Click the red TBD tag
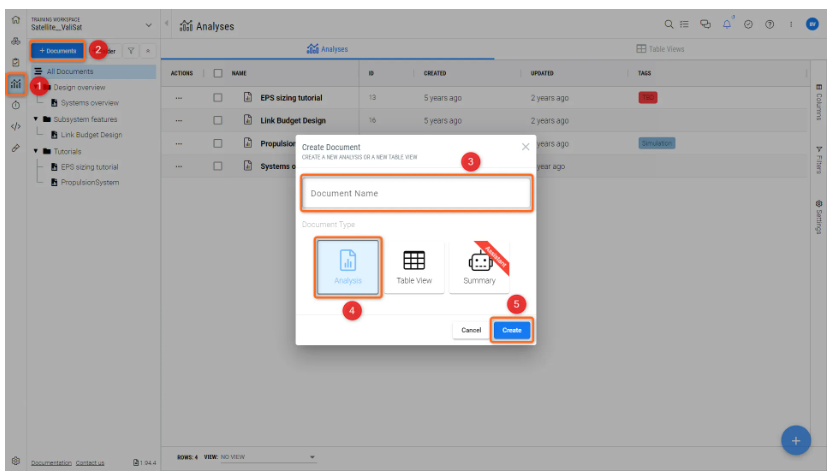The height and width of the screenshot is (472, 828). point(648,98)
